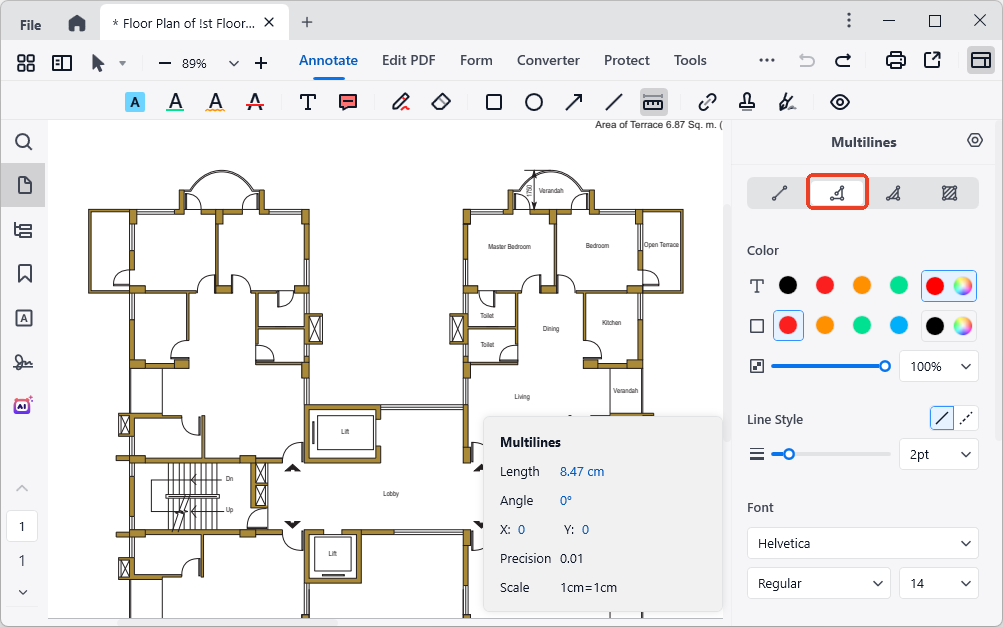
Task: Open the opacity 100% dropdown
Action: click(938, 367)
